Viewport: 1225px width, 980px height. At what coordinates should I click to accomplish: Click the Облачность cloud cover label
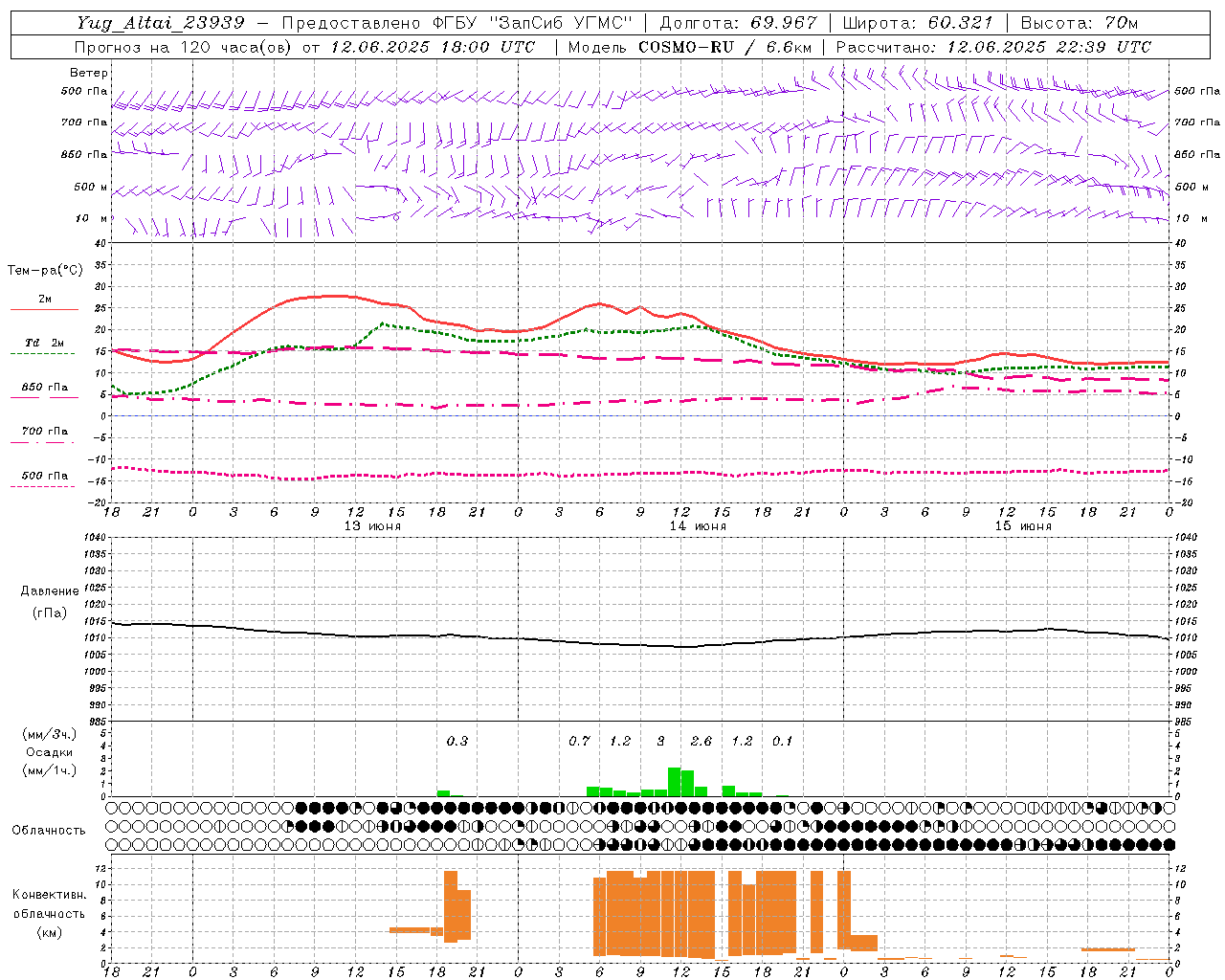click(49, 830)
